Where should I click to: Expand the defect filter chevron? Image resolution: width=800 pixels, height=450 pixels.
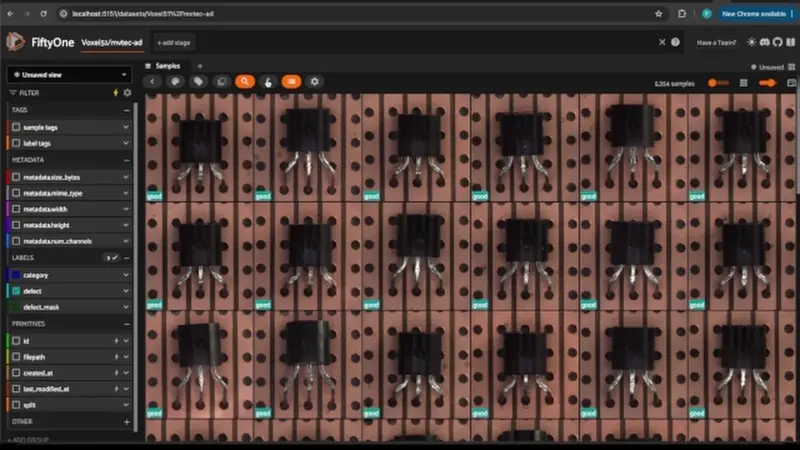pos(126,291)
